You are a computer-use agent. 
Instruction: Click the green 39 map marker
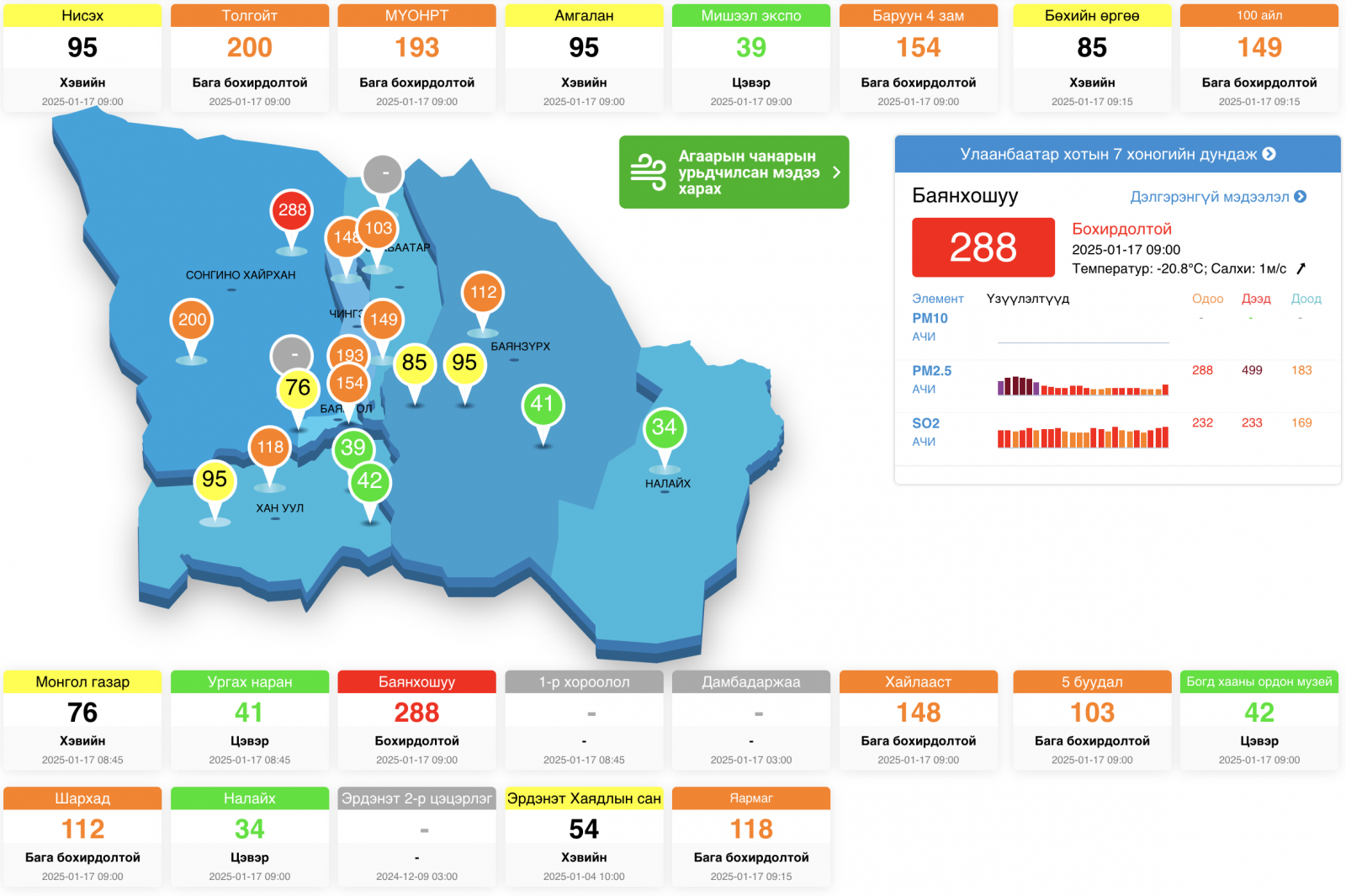(x=353, y=448)
